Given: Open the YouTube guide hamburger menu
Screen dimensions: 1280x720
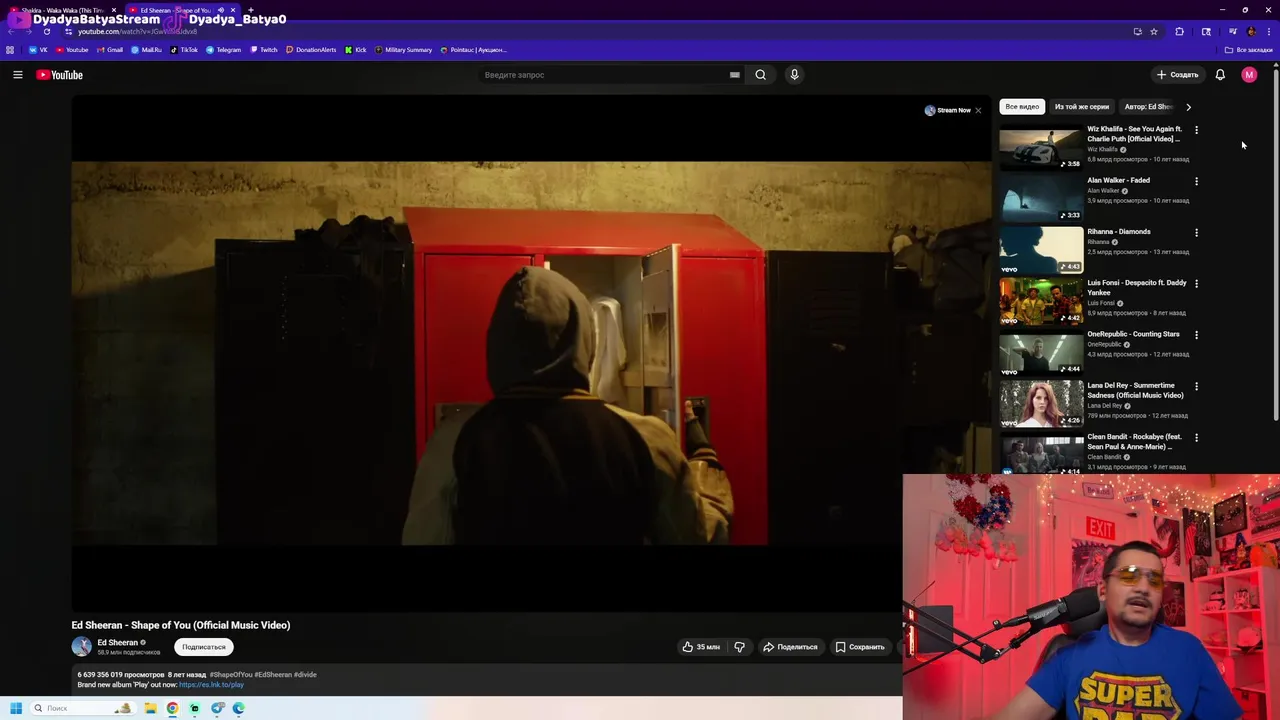Looking at the screenshot, I should pyautogui.click(x=17, y=75).
